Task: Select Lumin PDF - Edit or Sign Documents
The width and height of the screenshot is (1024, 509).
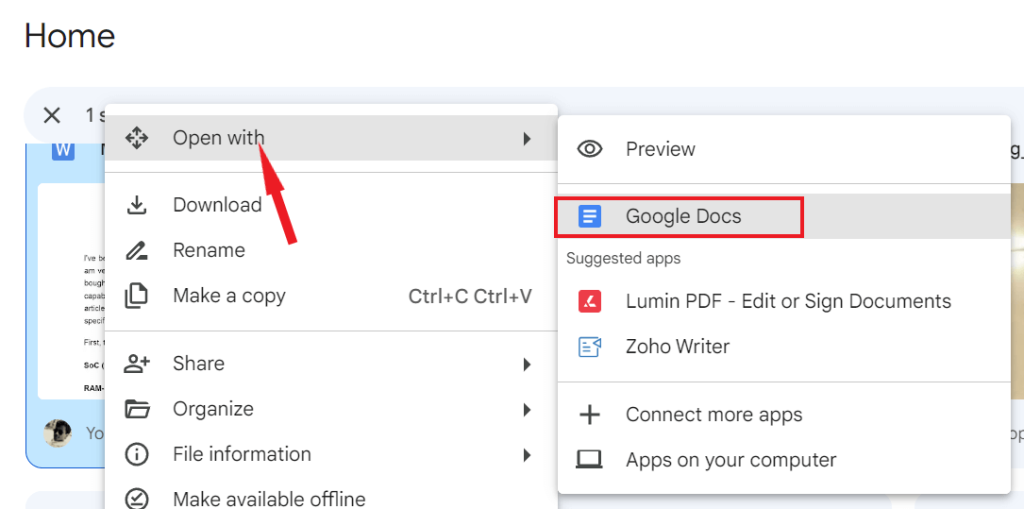Action: pyautogui.click(x=788, y=301)
